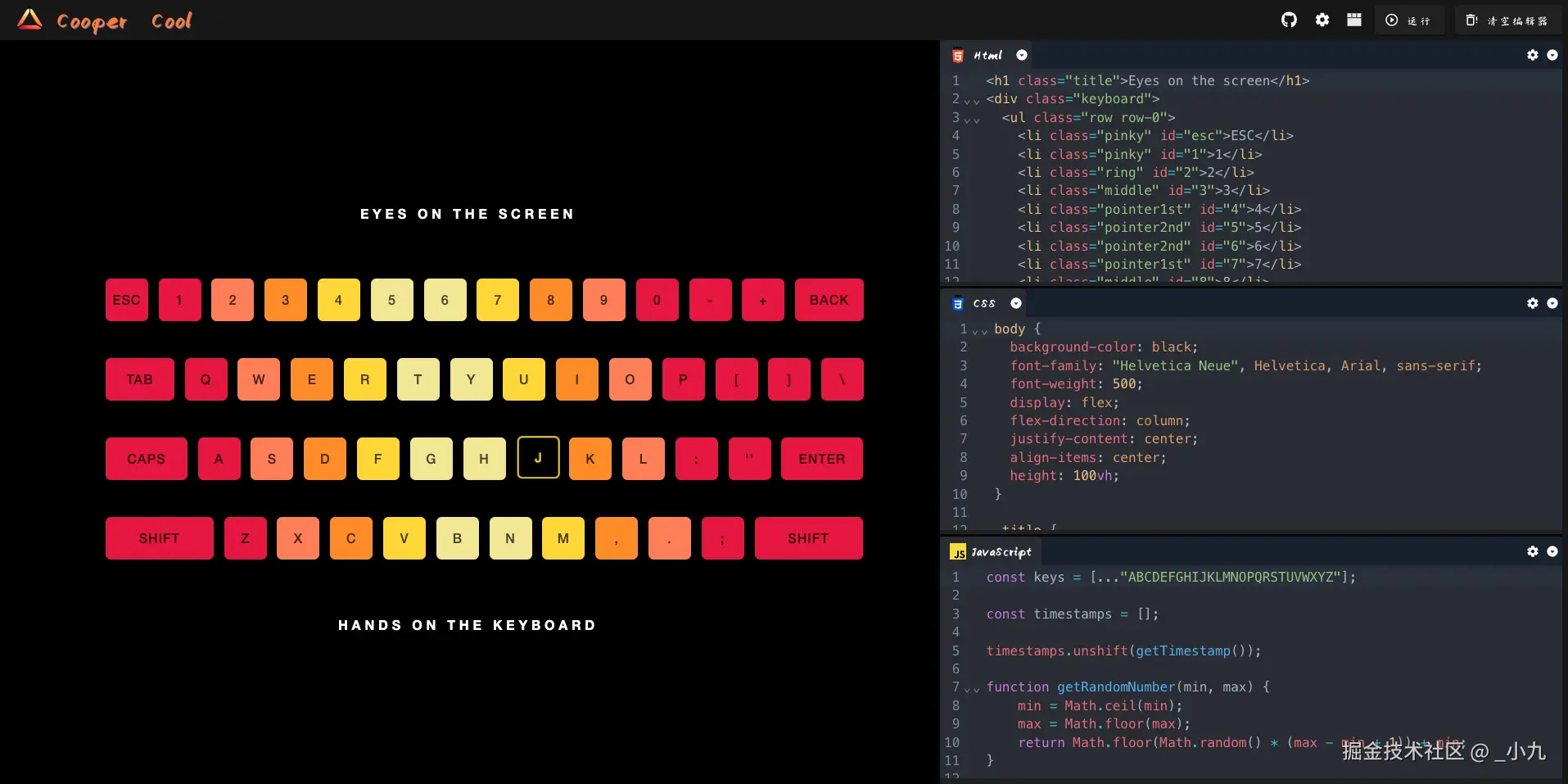Open the rightmost dropdown circle in the Html panel header
The height and width of the screenshot is (784, 1568).
(x=1552, y=55)
